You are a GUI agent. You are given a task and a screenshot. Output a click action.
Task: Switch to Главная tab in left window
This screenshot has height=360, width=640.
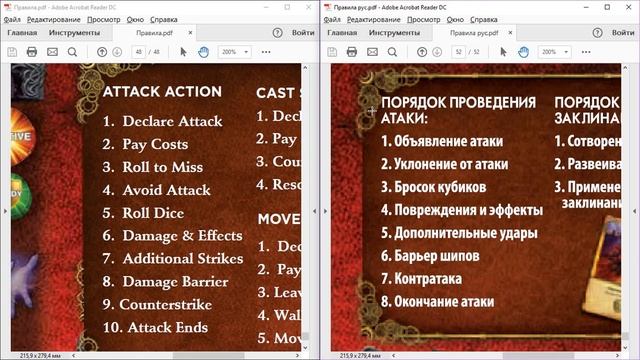click(22, 33)
